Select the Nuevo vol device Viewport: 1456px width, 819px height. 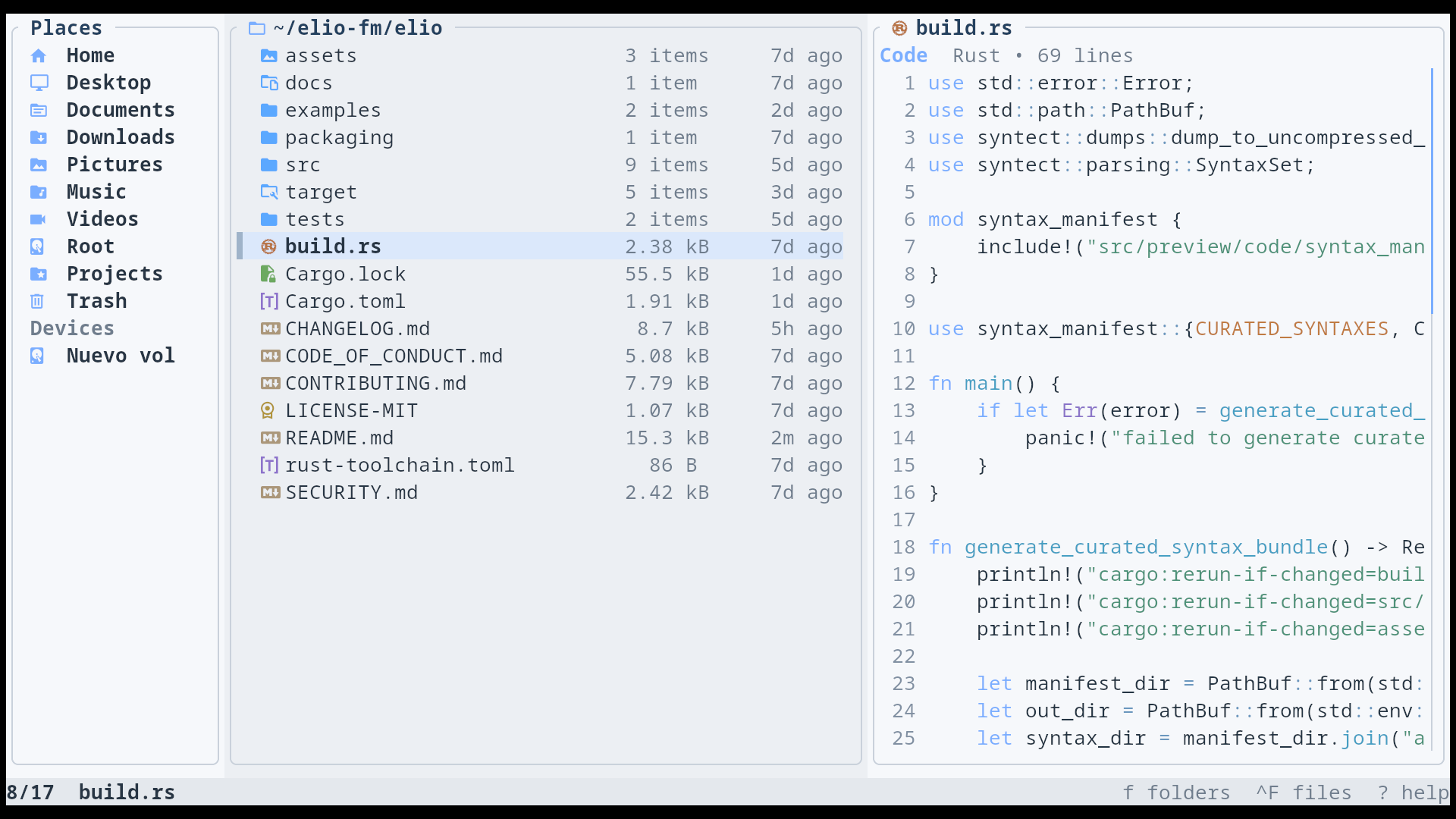click(121, 356)
